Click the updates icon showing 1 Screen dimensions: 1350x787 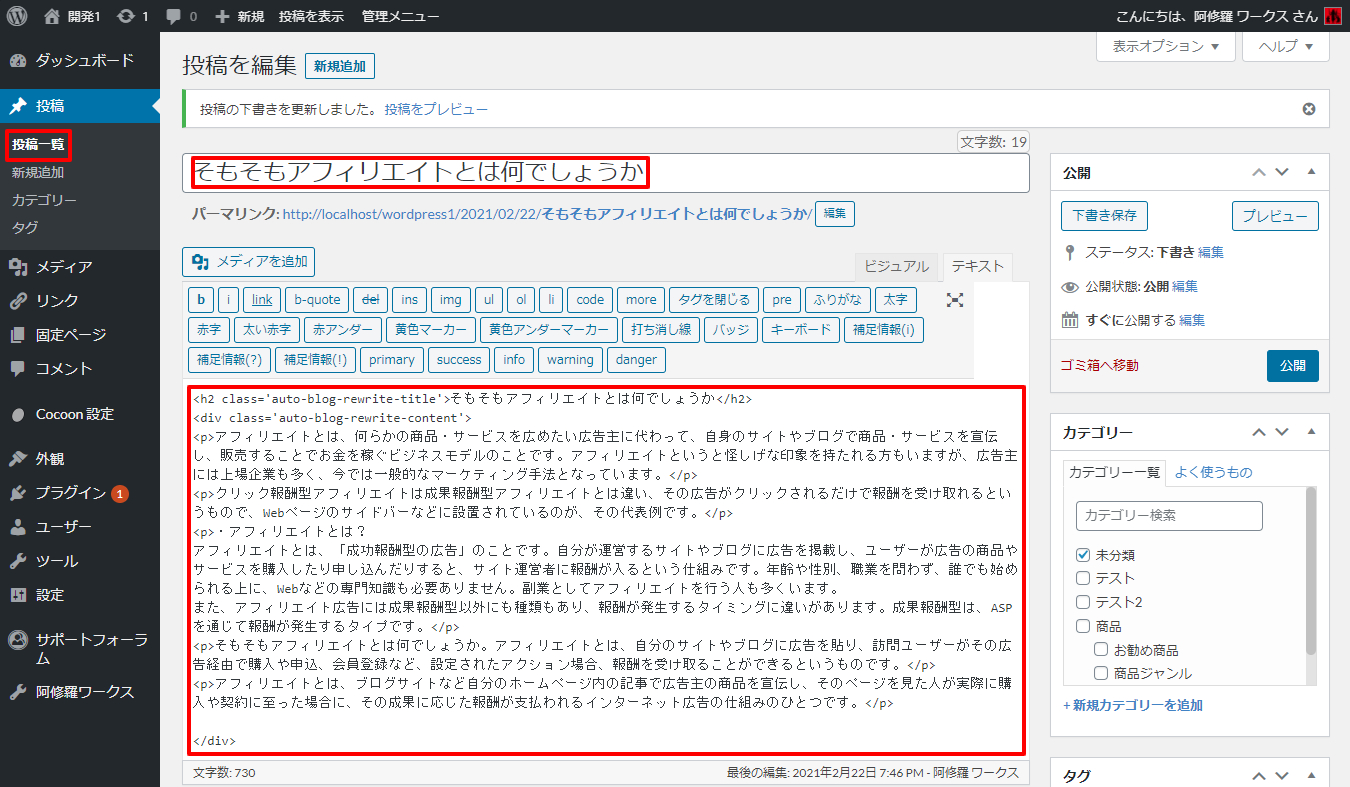click(126, 16)
